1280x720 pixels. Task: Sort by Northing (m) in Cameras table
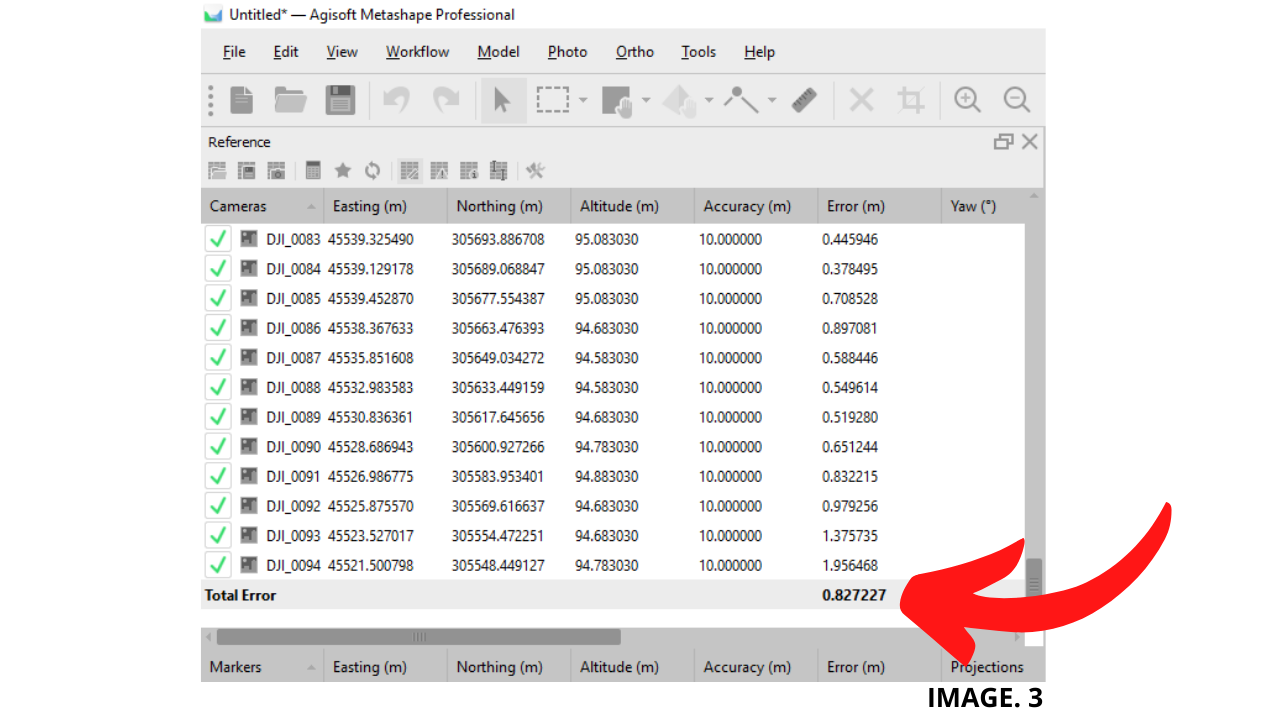pyautogui.click(x=509, y=206)
